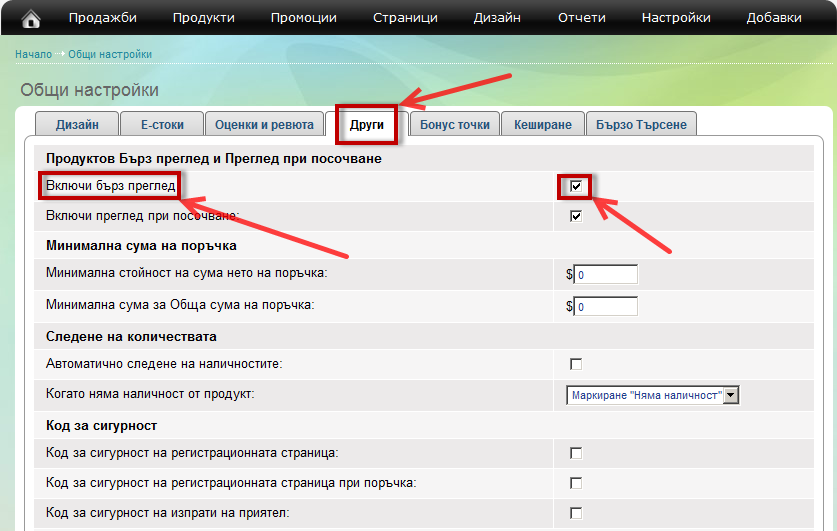Click the Начало breadcrumb link
The height and width of the screenshot is (531, 837).
pyautogui.click(x=33, y=54)
